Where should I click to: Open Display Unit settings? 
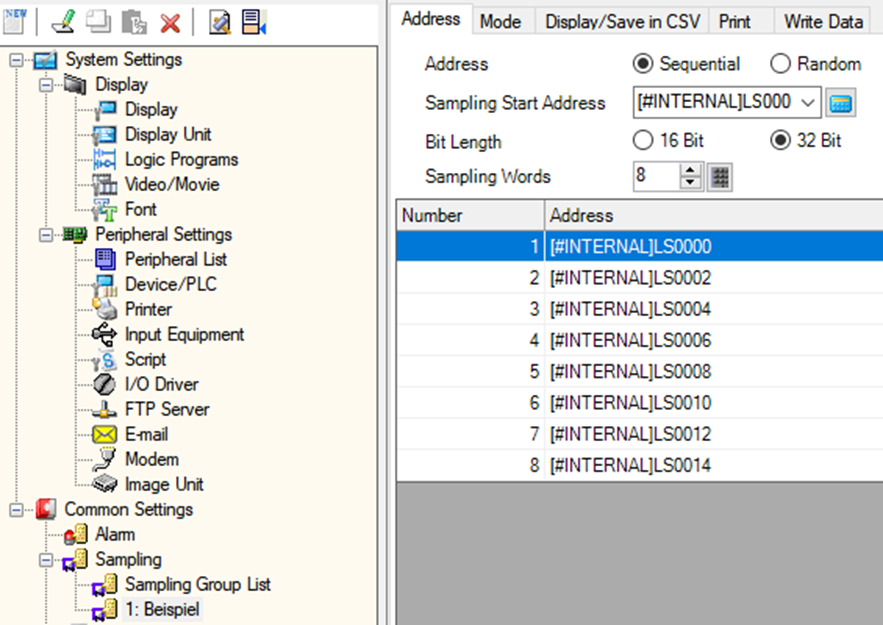(x=168, y=135)
